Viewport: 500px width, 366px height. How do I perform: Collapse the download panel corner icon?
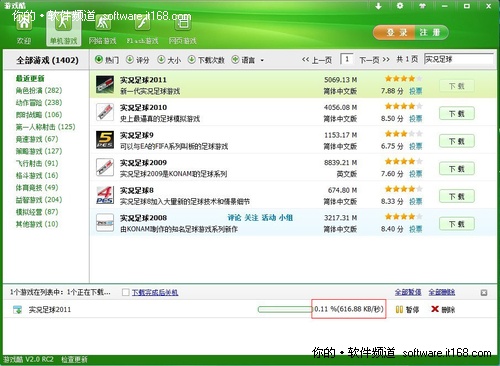484,293
